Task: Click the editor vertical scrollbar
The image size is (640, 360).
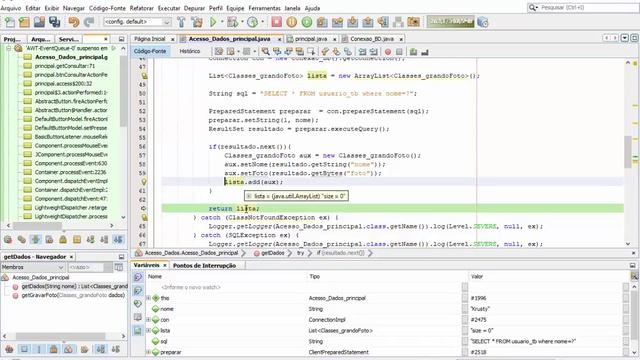Action: pos(628,153)
